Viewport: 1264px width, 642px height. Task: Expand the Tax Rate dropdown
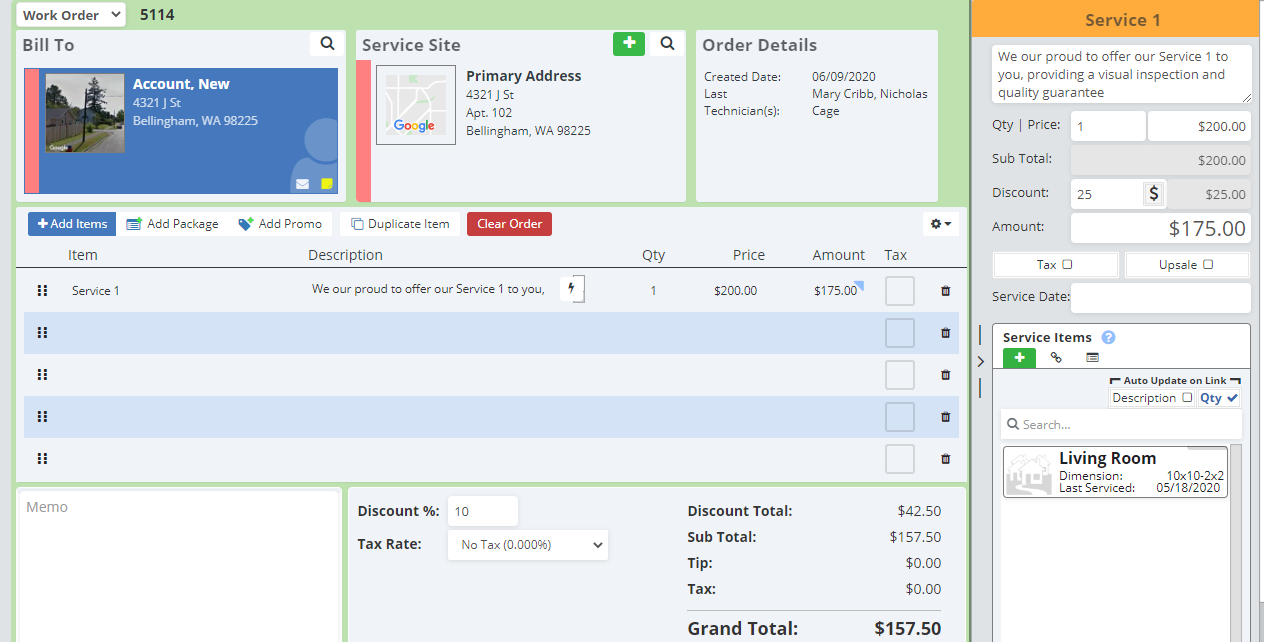[x=527, y=545]
